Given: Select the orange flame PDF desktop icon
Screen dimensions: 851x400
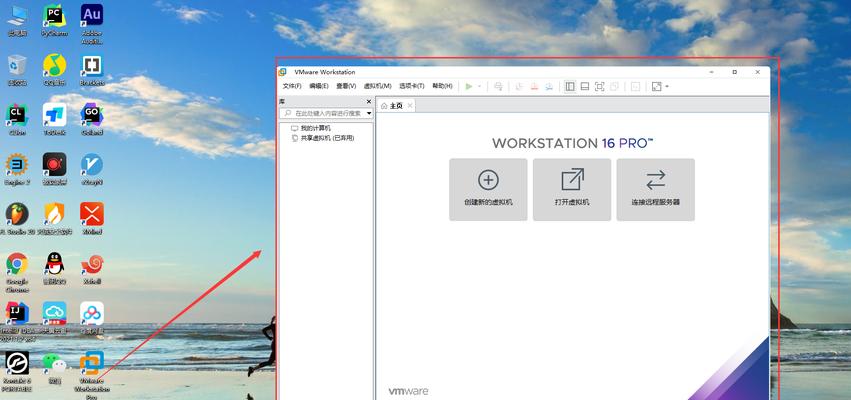Looking at the screenshot, I should [54, 219].
